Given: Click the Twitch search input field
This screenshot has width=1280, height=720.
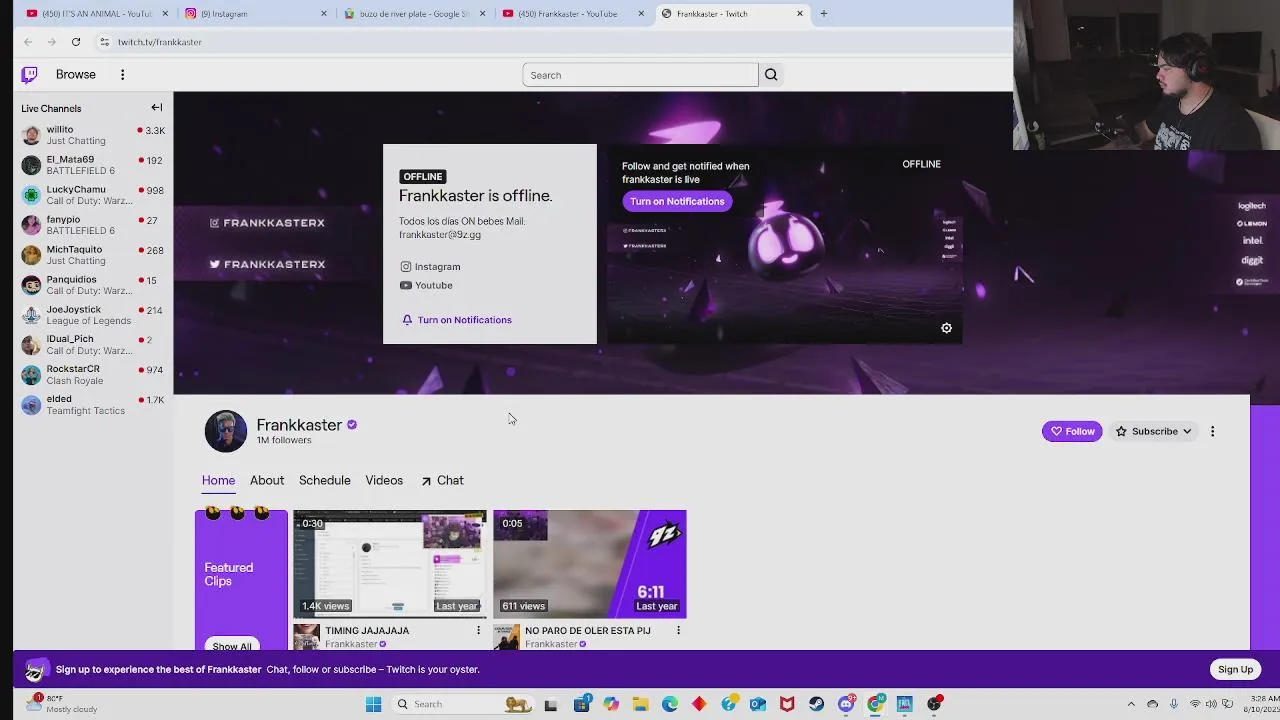Looking at the screenshot, I should pos(640,75).
